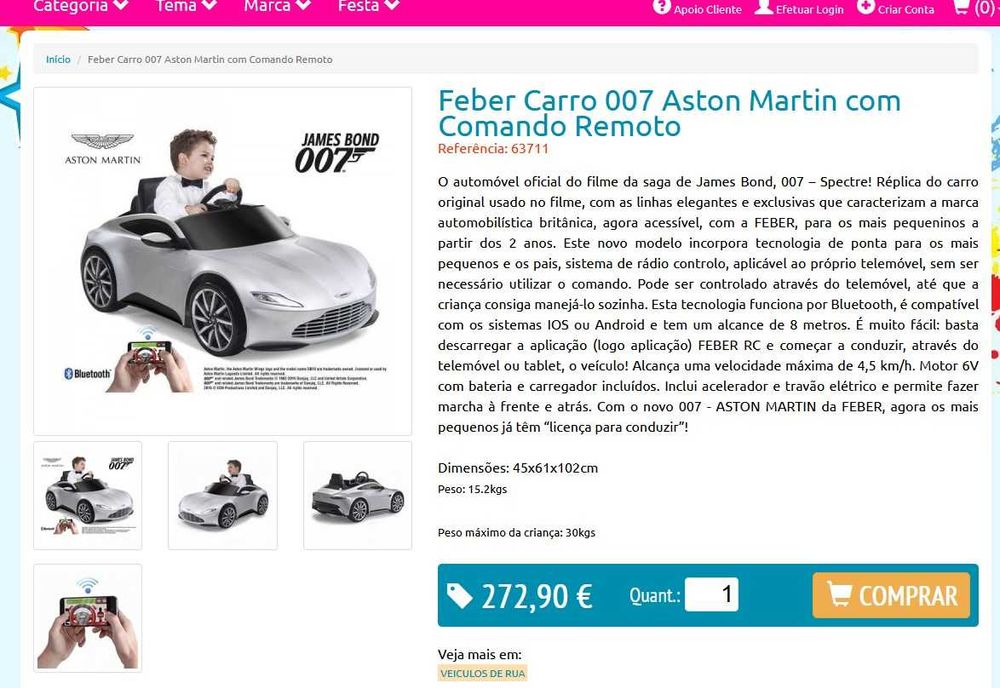Click the main Aston Martin product image
Image resolution: width=1000 pixels, height=688 pixels.
coord(223,261)
